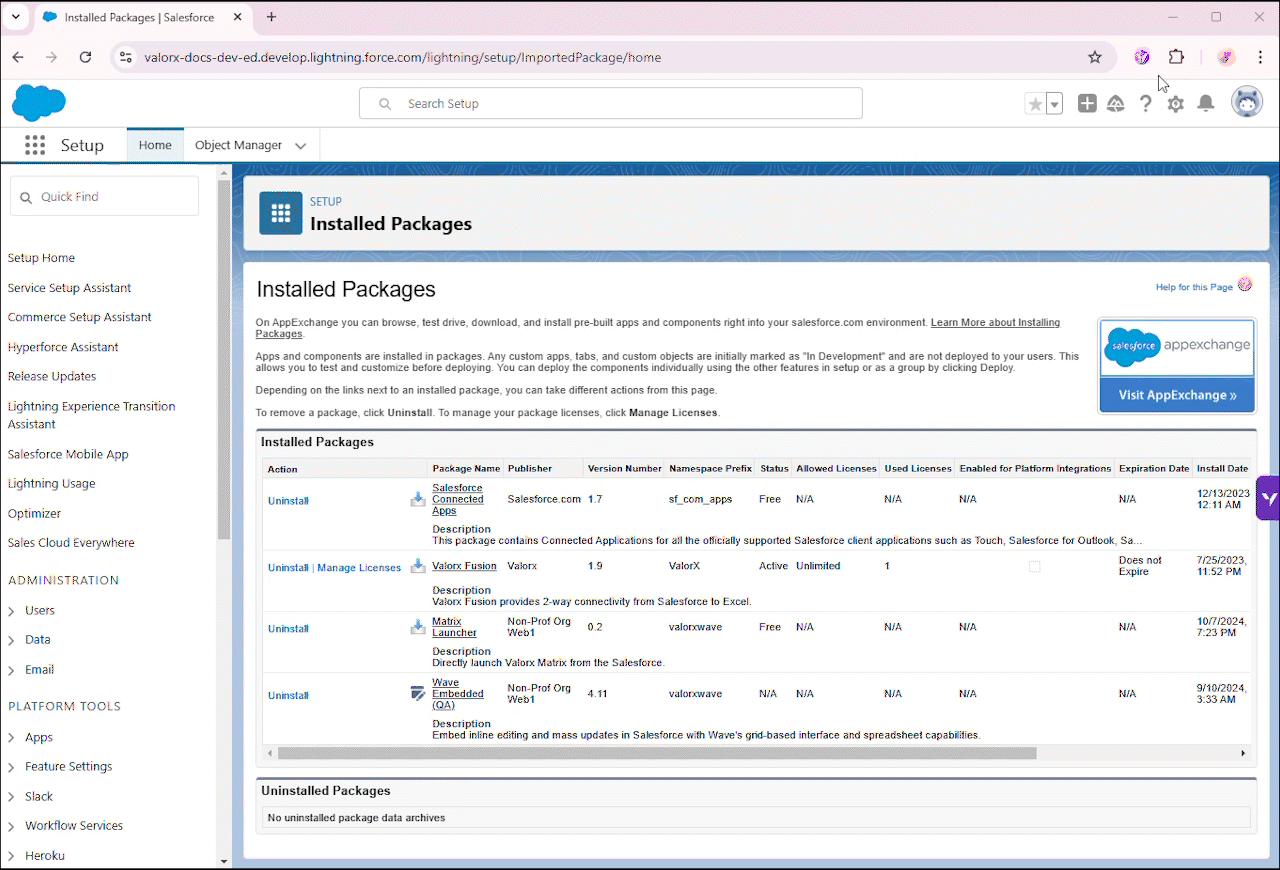Open the Chrome three-dot menu
The image size is (1280, 870).
pyautogui.click(x=1259, y=57)
